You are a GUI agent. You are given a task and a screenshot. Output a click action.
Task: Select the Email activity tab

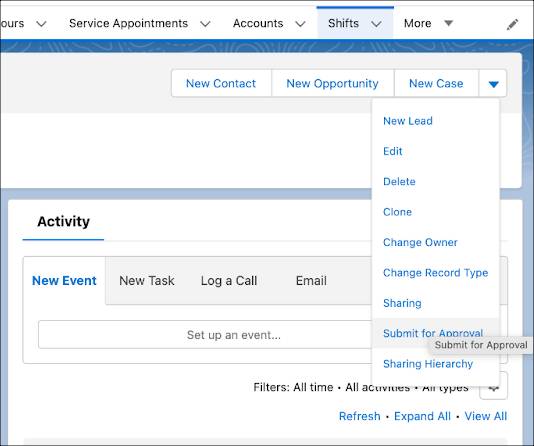(x=311, y=281)
